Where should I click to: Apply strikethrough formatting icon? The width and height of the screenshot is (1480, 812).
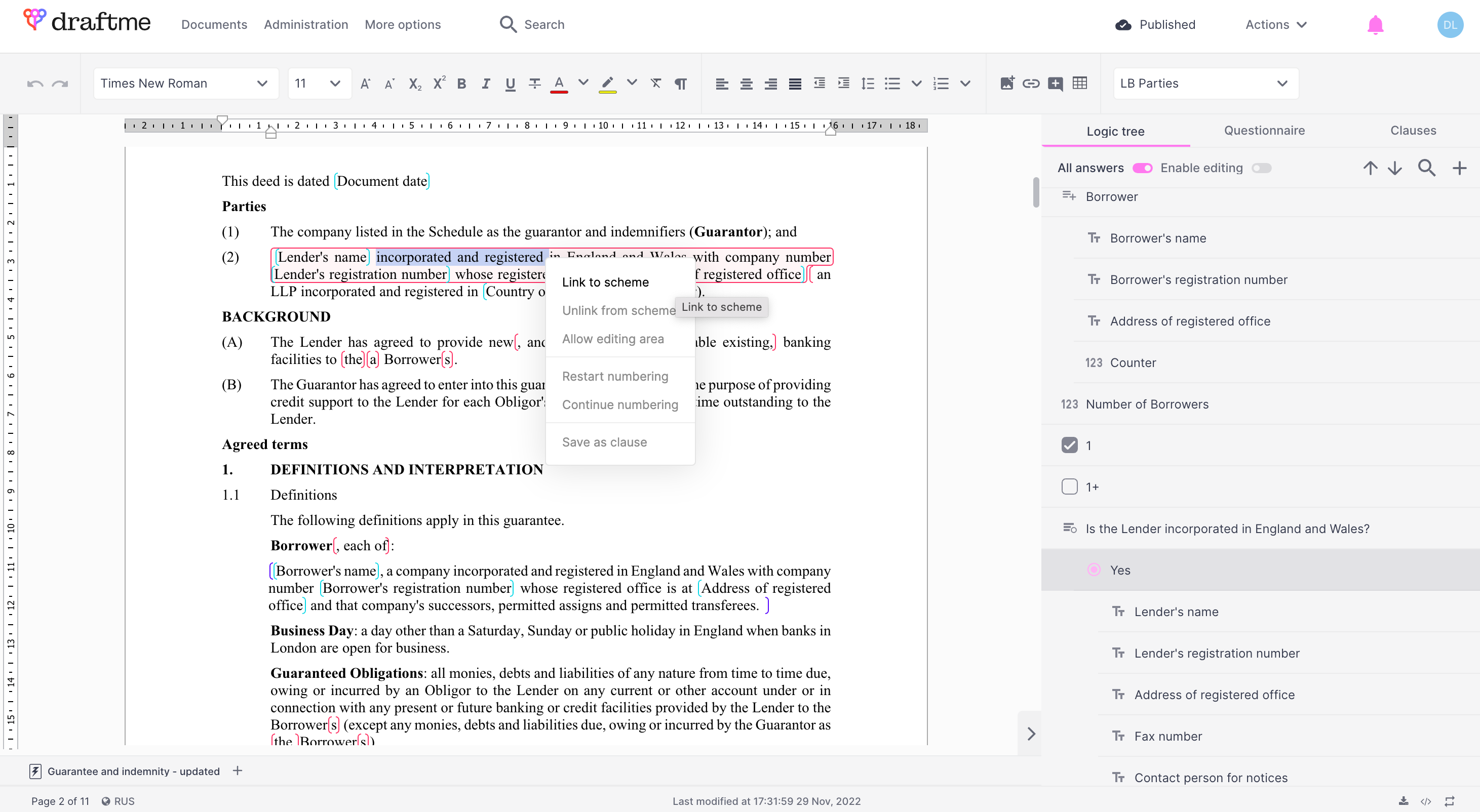pos(534,84)
